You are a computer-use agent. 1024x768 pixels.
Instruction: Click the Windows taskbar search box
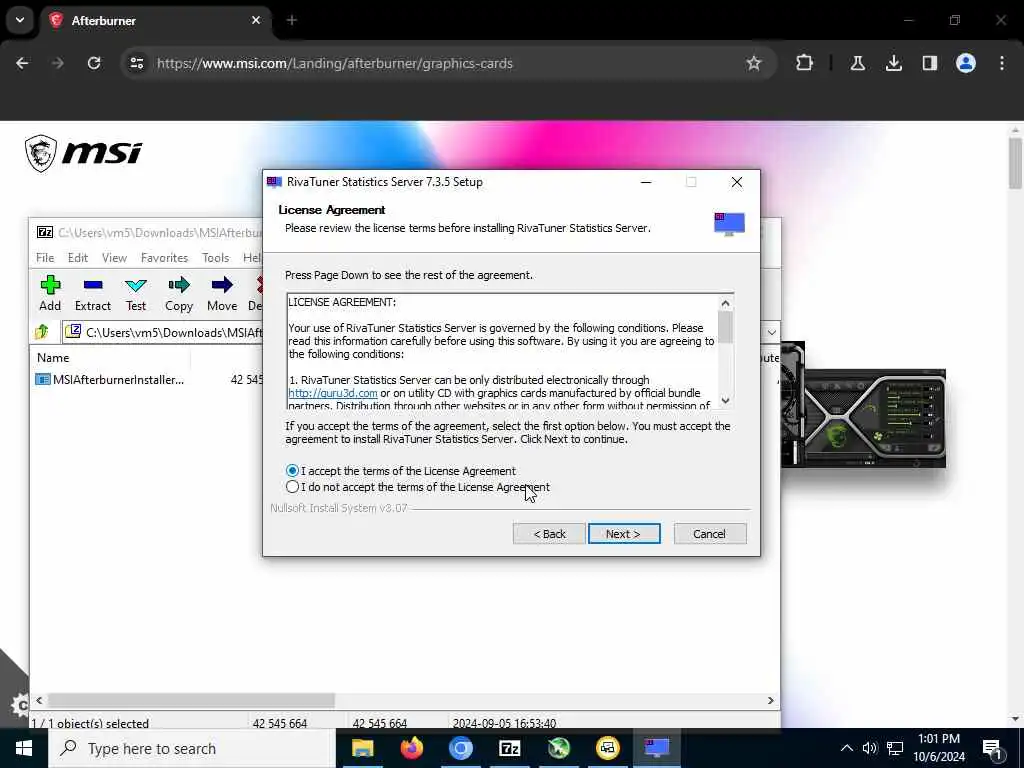(x=192, y=748)
